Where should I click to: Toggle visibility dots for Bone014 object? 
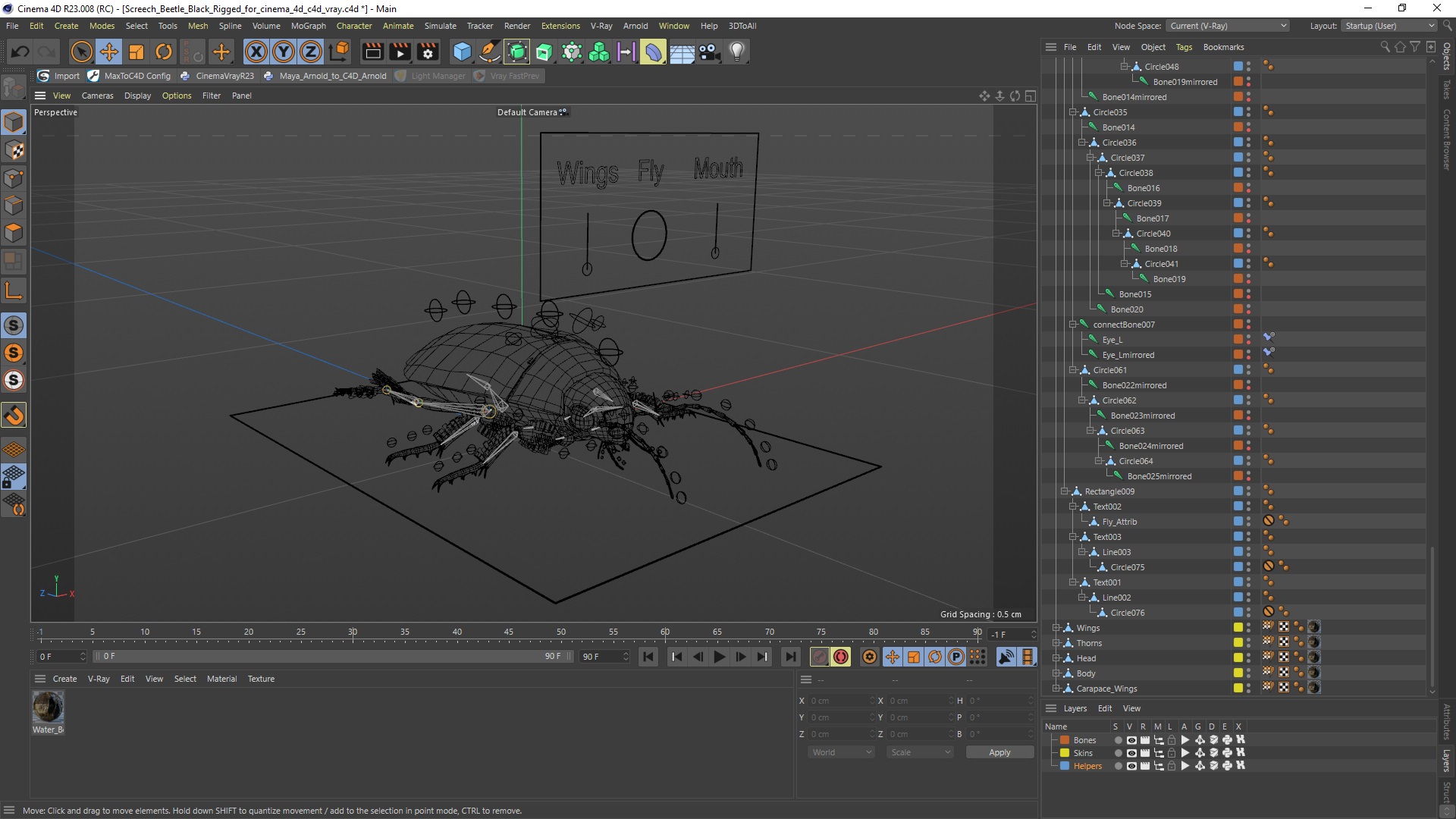coord(1249,127)
